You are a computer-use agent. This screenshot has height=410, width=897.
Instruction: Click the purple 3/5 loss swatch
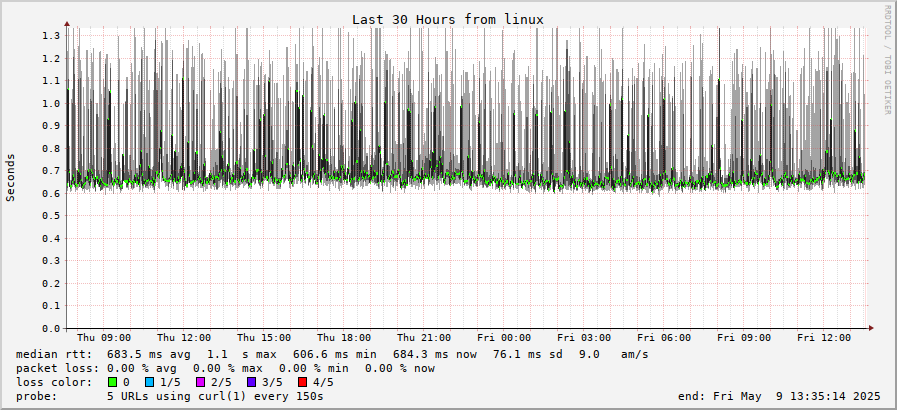tap(252, 382)
